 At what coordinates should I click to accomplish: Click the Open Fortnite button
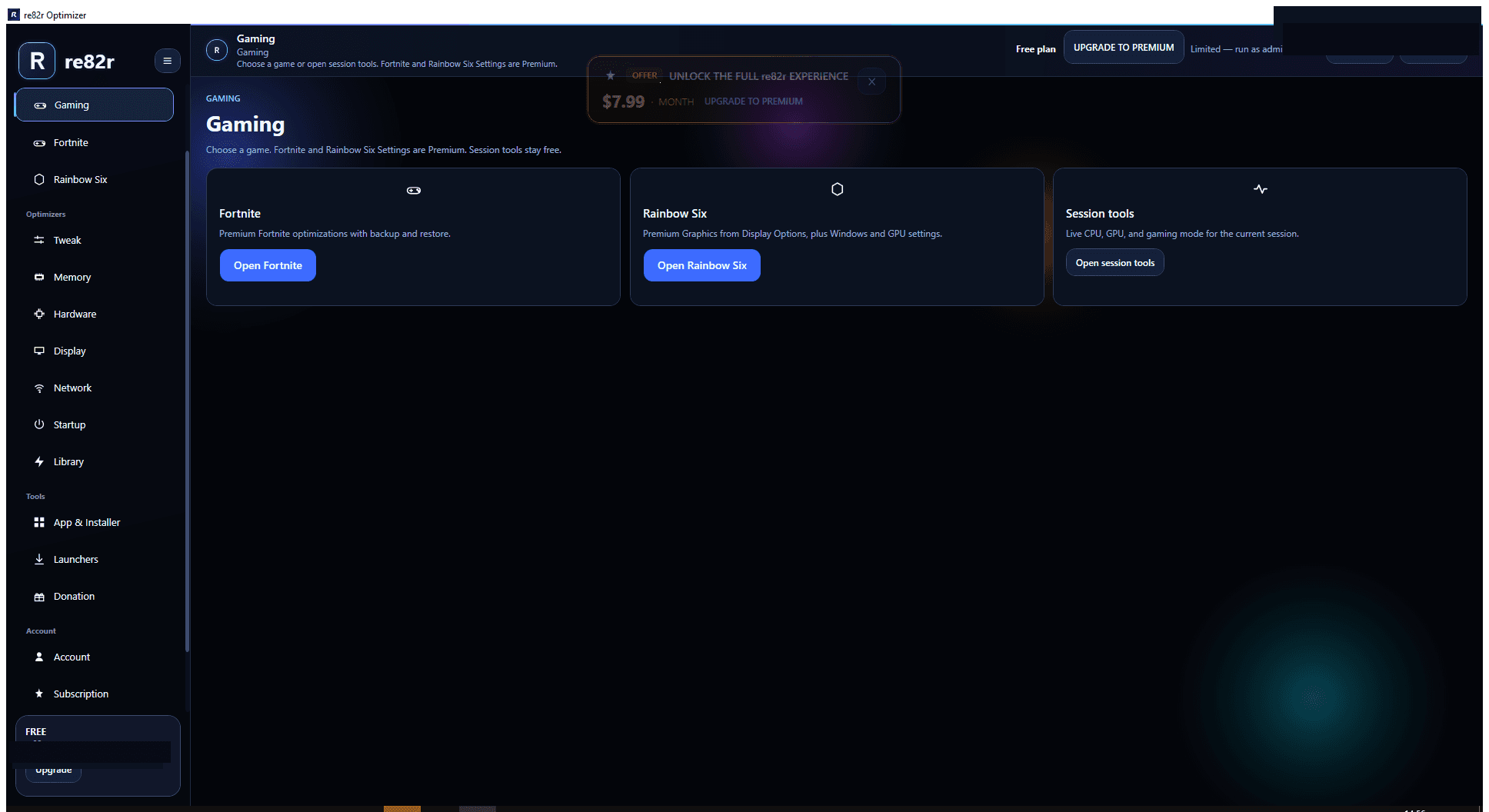[268, 265]
